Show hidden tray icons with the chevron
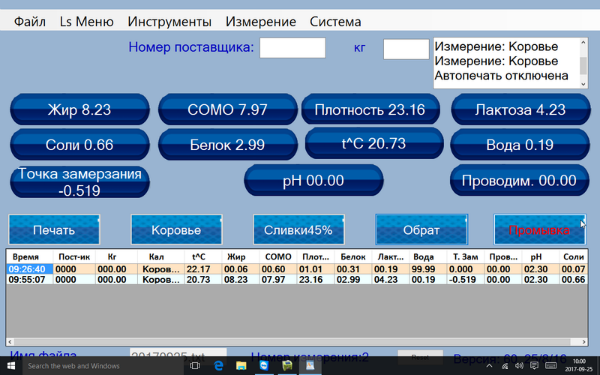Screen dimensions: 600x375 point(489,366)
